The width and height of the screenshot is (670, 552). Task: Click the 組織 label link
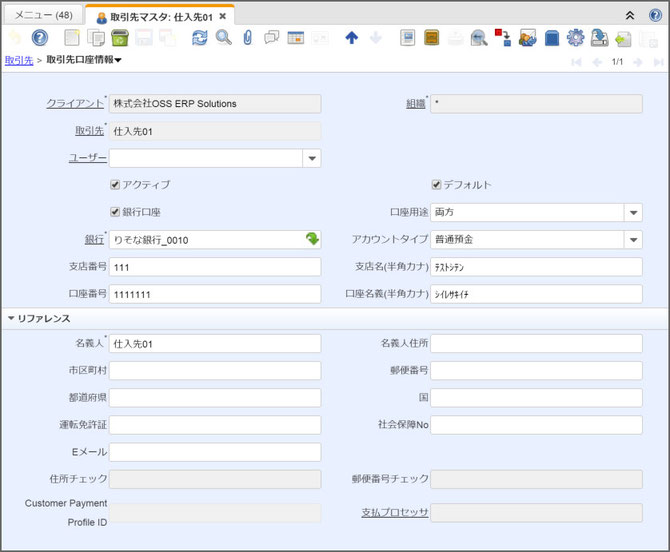coord(416,103)
